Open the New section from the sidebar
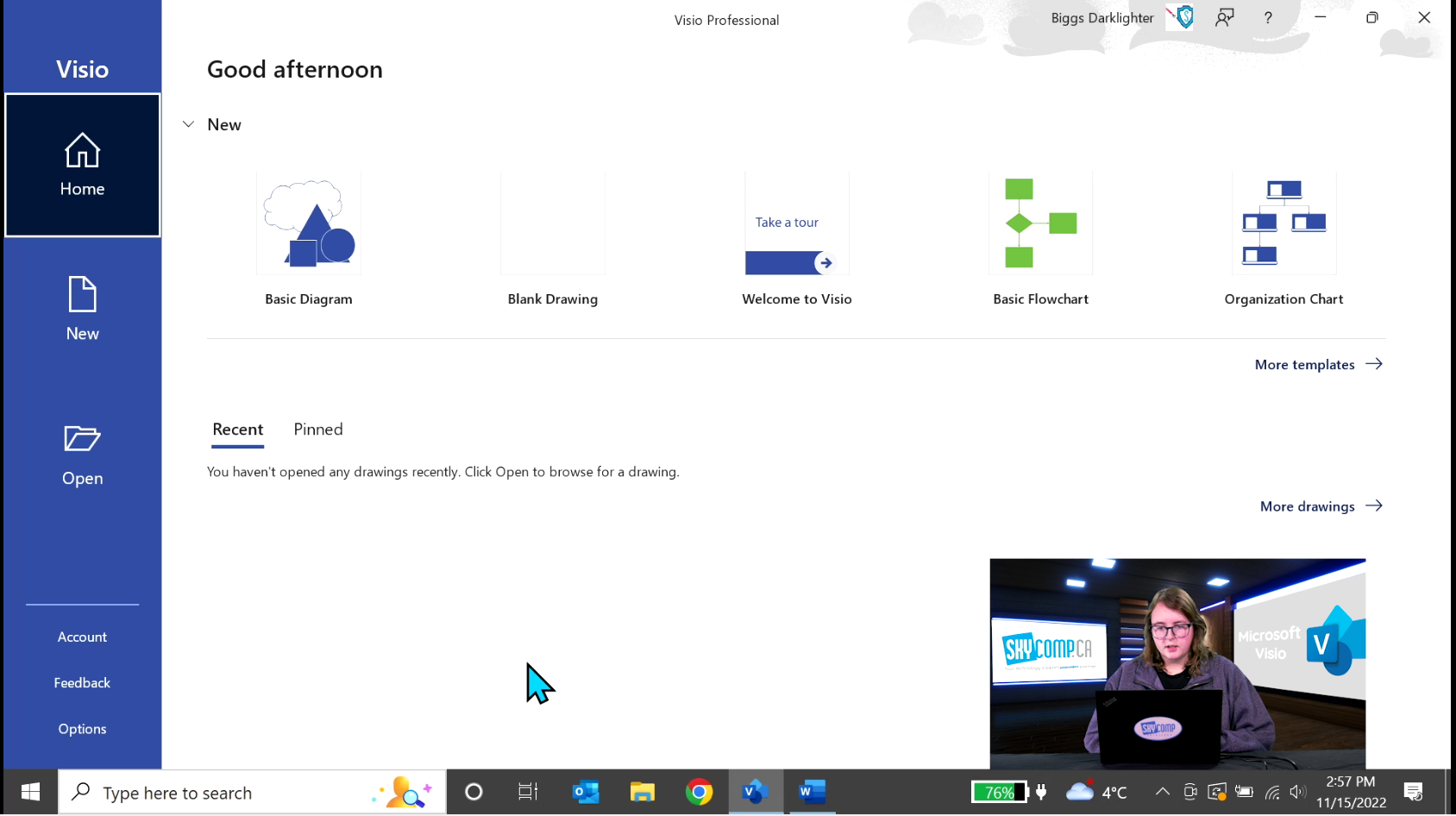 pos(82,308)
